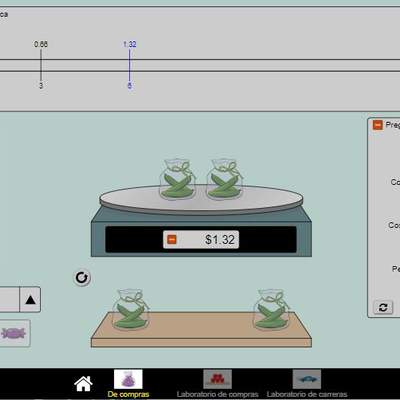This screenshot has width=400, height=400.
Task: Click the wooden shelf
Action: point(201,330)
